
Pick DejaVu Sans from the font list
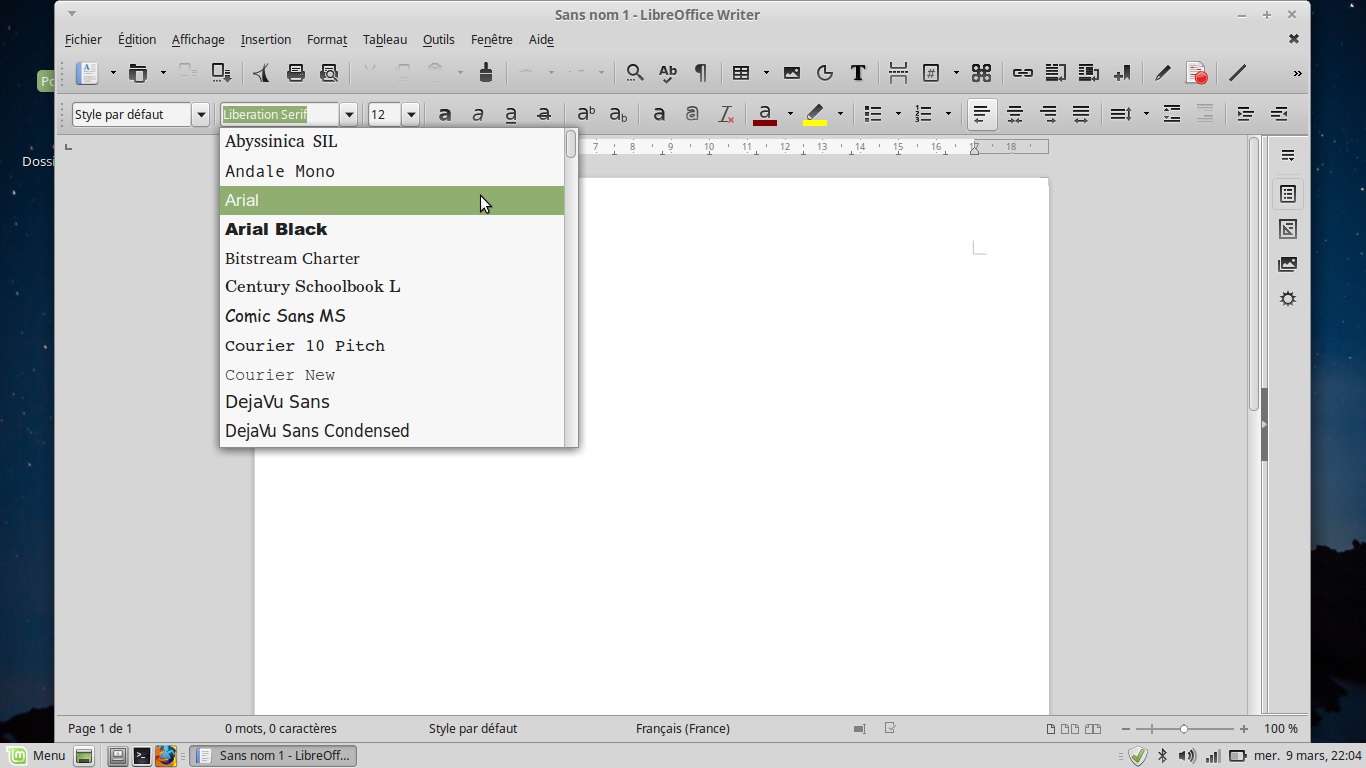pyautogui.click(x=392, y=402)
